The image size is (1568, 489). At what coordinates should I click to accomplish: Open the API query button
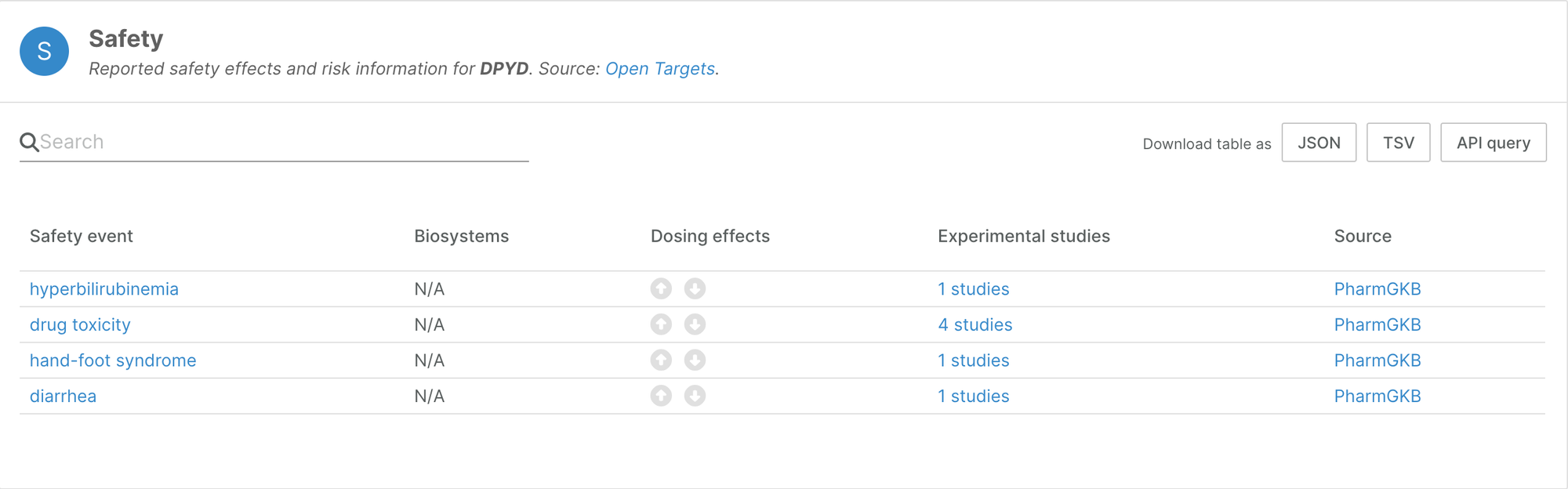click(1493, 143)
